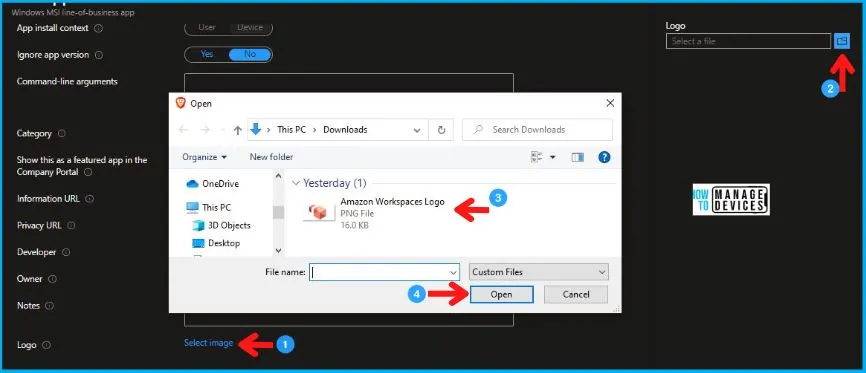The width and height of the screenshot is (866, 373).
Task: Set App install context to User
Action: pyautogui.click(x=207, y=28)
